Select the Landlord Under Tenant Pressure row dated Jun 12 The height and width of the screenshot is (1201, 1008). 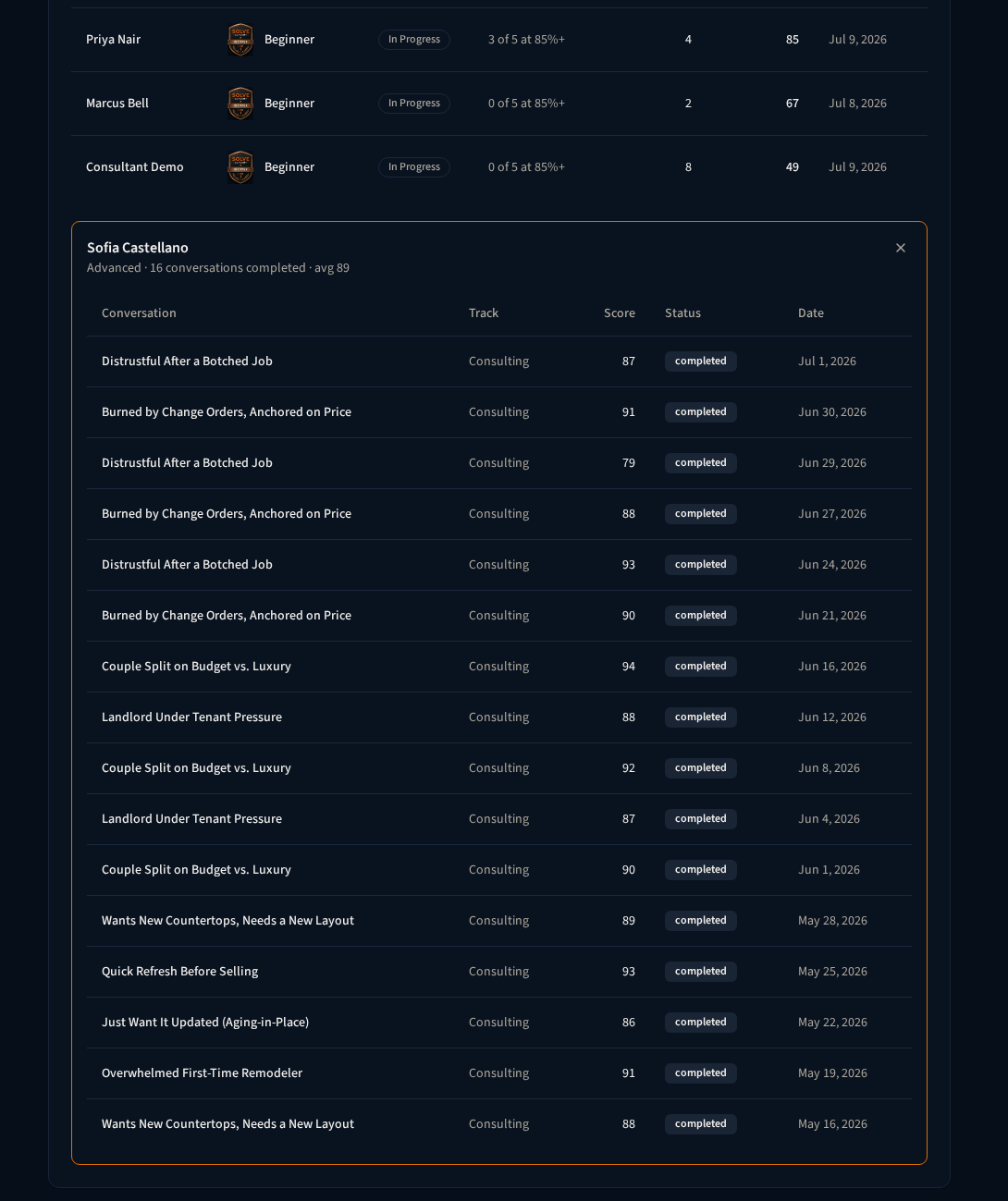click(x=499, y=717)
